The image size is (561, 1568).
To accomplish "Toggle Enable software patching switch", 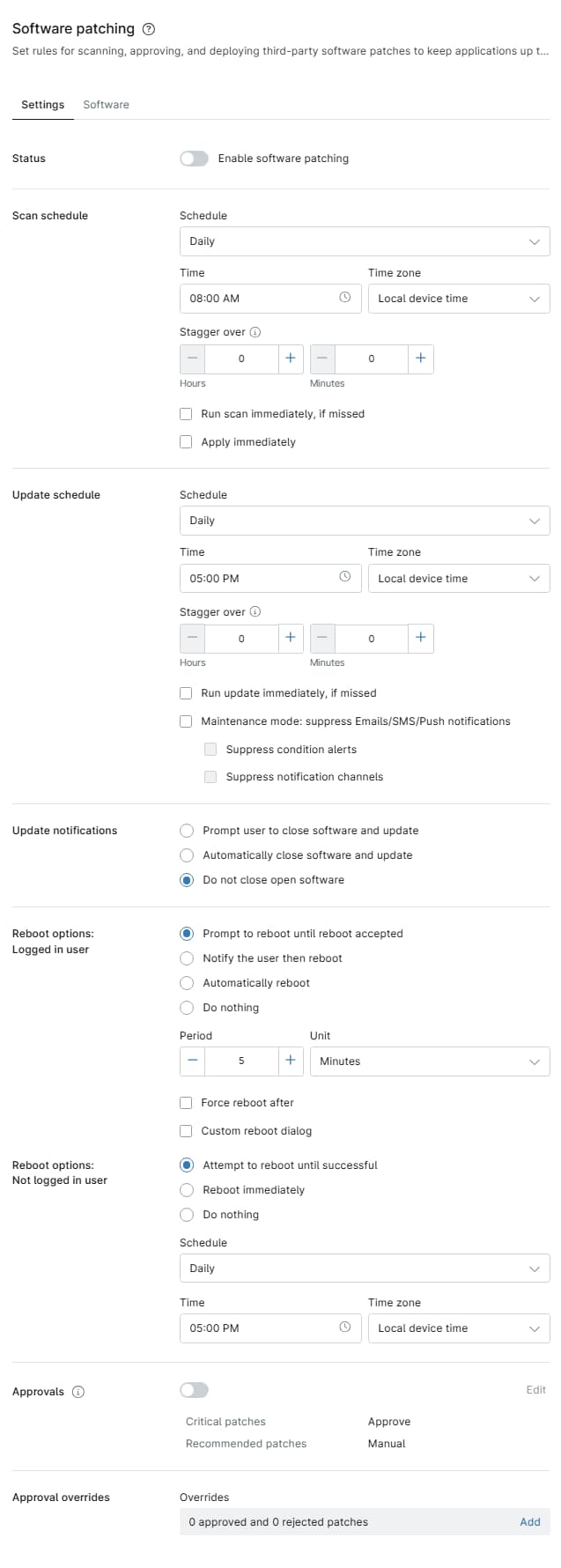I will point(194,159).
